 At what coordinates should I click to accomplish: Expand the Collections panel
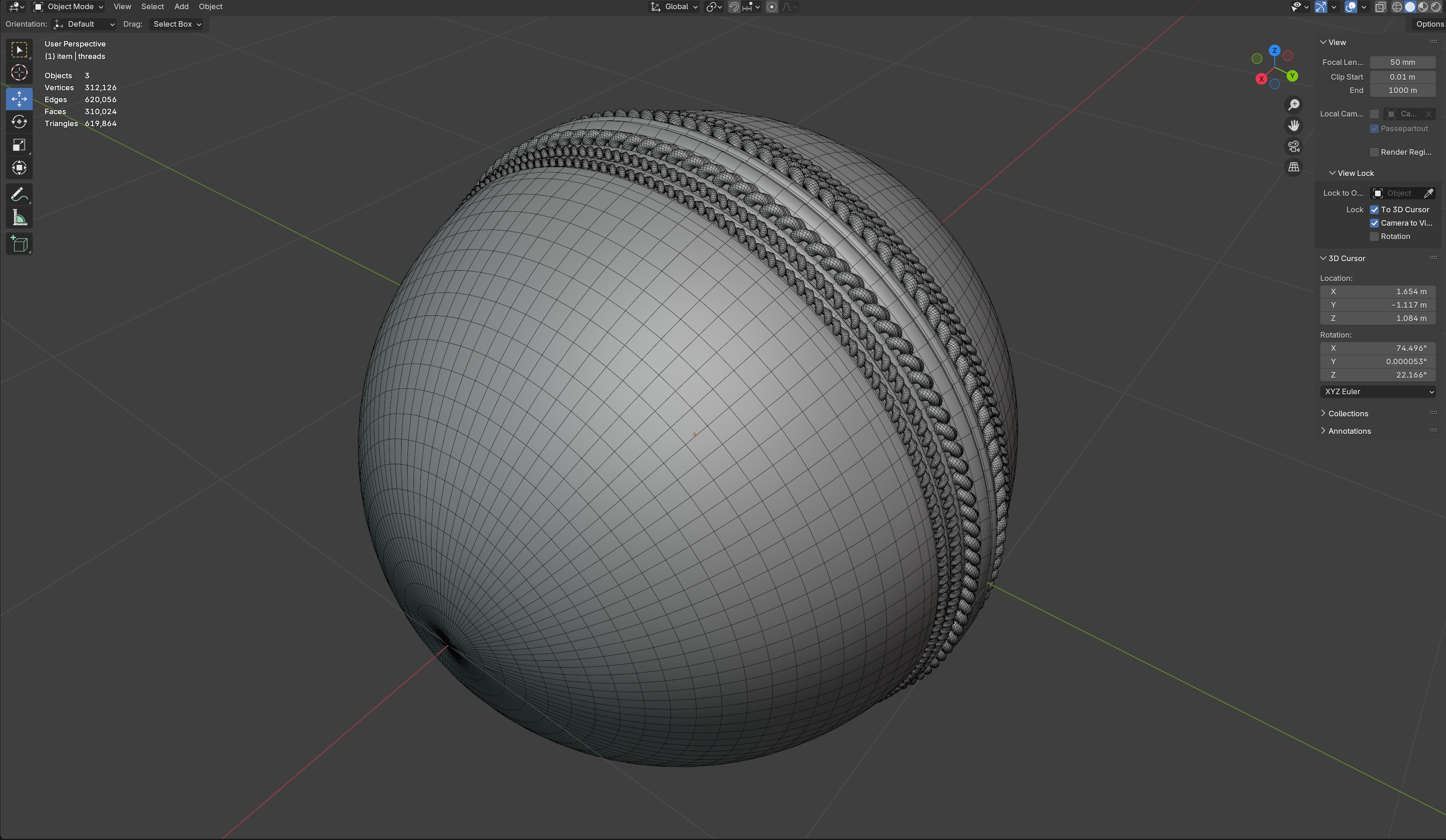coord(1347,414)
